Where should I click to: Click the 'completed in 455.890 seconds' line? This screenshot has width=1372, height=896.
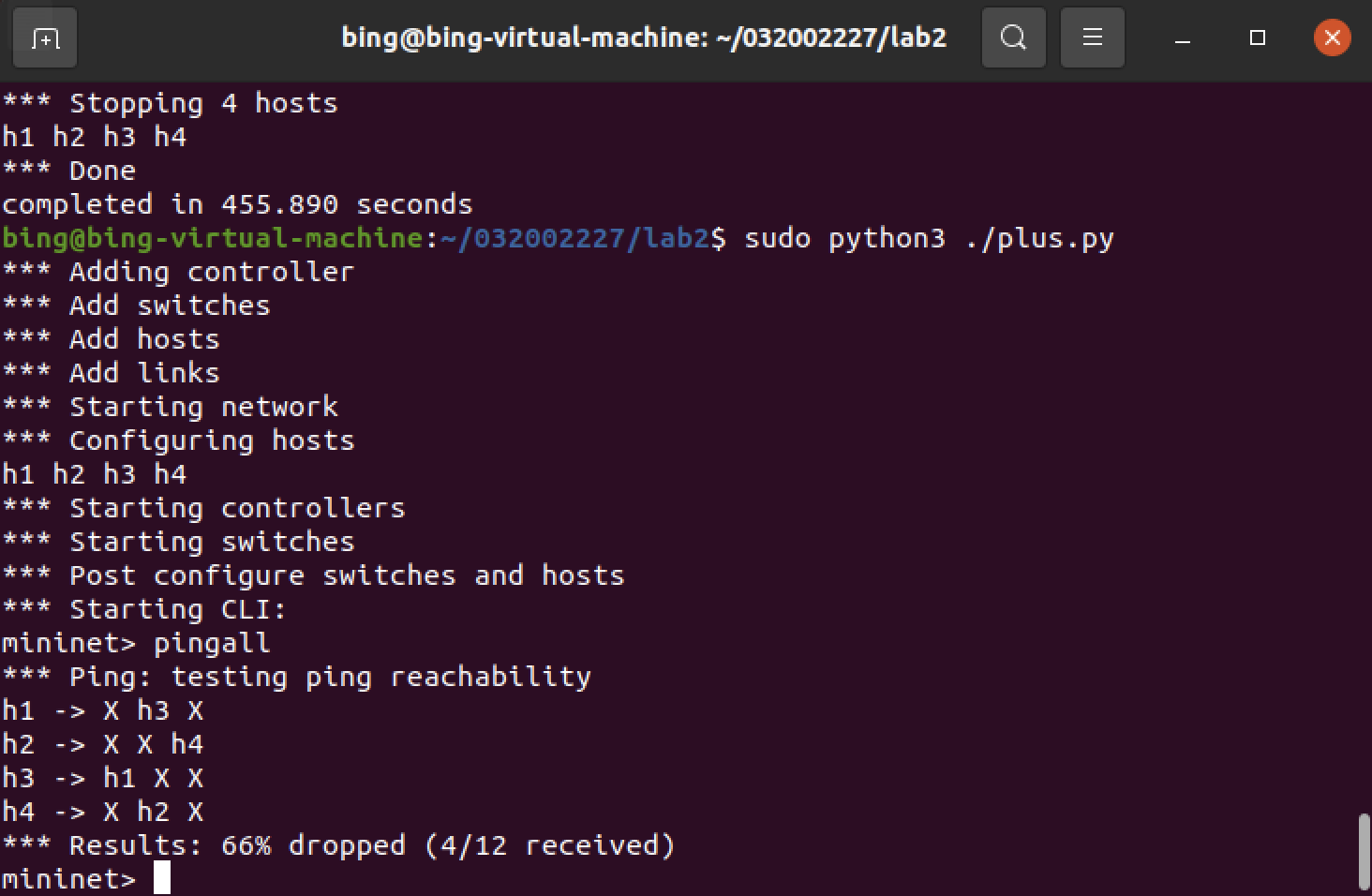coord(237,204)
